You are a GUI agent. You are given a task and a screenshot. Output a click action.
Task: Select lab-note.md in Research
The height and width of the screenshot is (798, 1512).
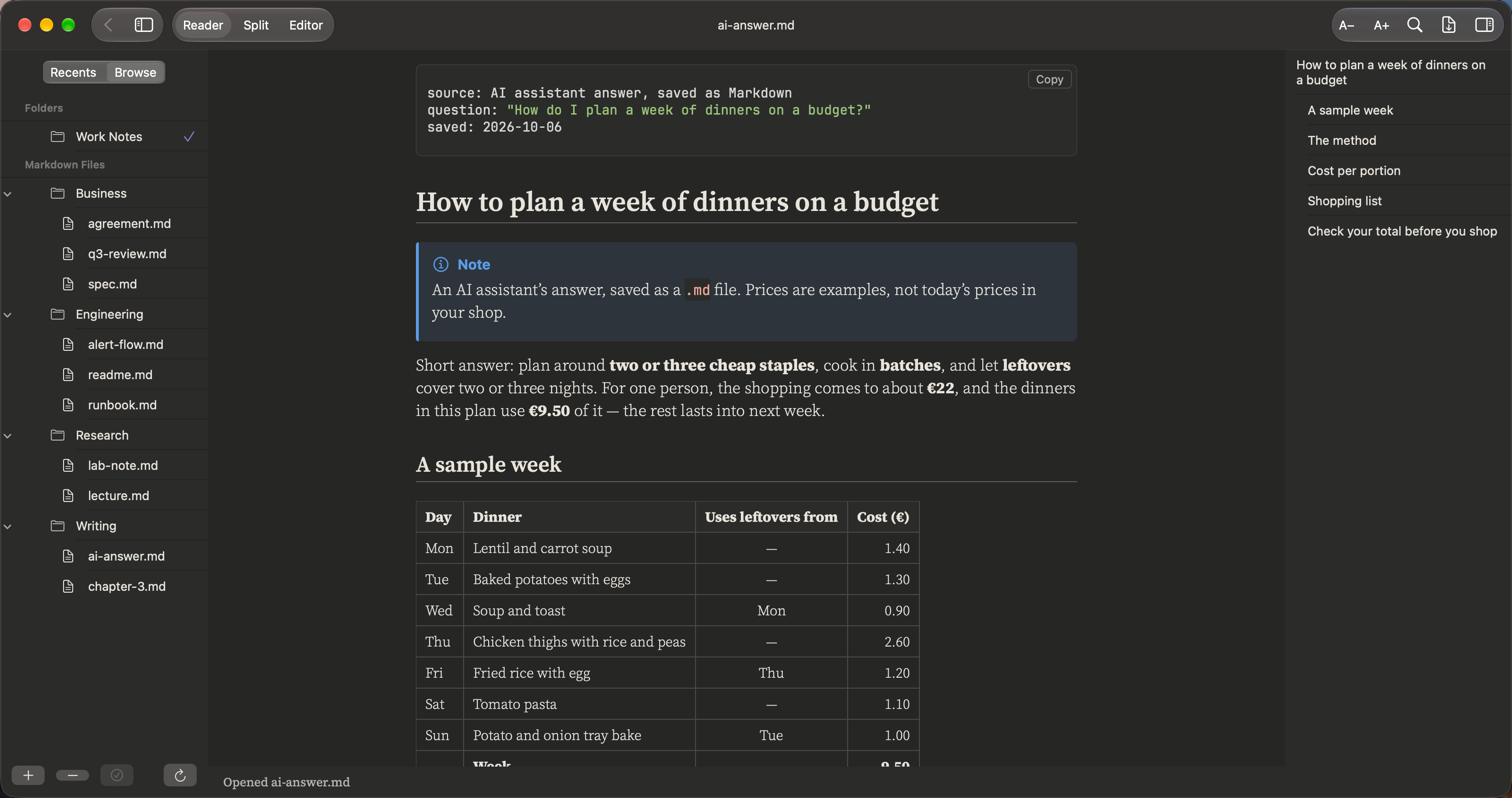point(123,466)
